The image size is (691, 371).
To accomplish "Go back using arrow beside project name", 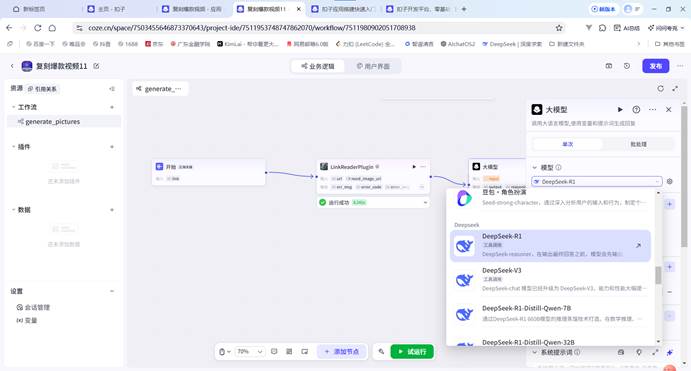I will pyautogui.click(x=12, y=66).
